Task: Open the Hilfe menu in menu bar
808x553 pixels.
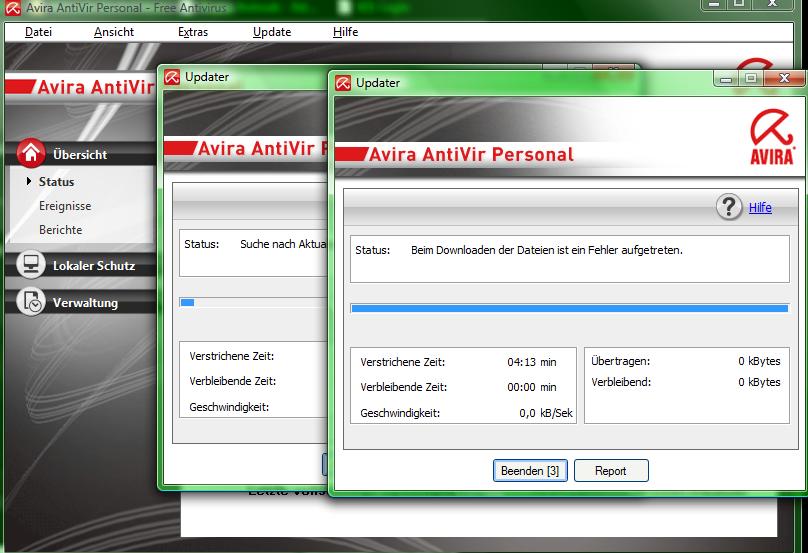Action: (x=345, y=32)
